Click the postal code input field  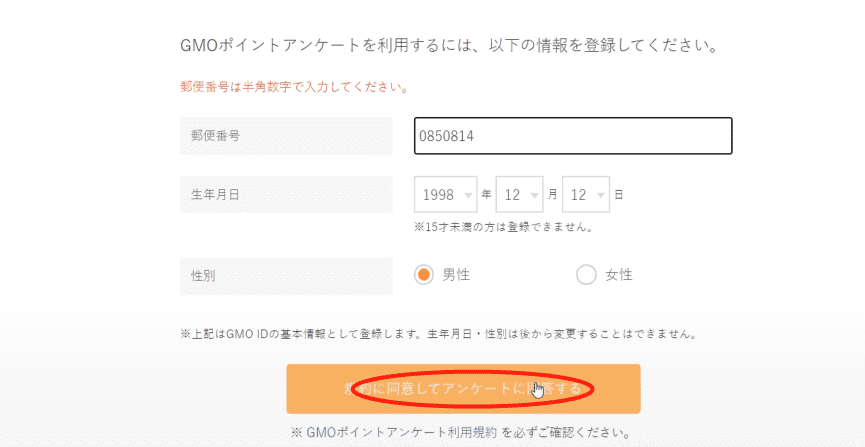pos(573,136)
